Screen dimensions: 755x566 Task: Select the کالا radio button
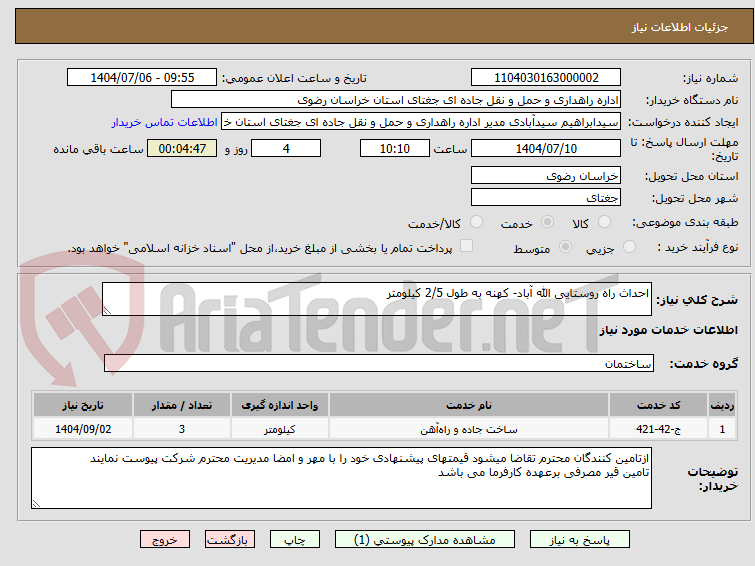604,222
